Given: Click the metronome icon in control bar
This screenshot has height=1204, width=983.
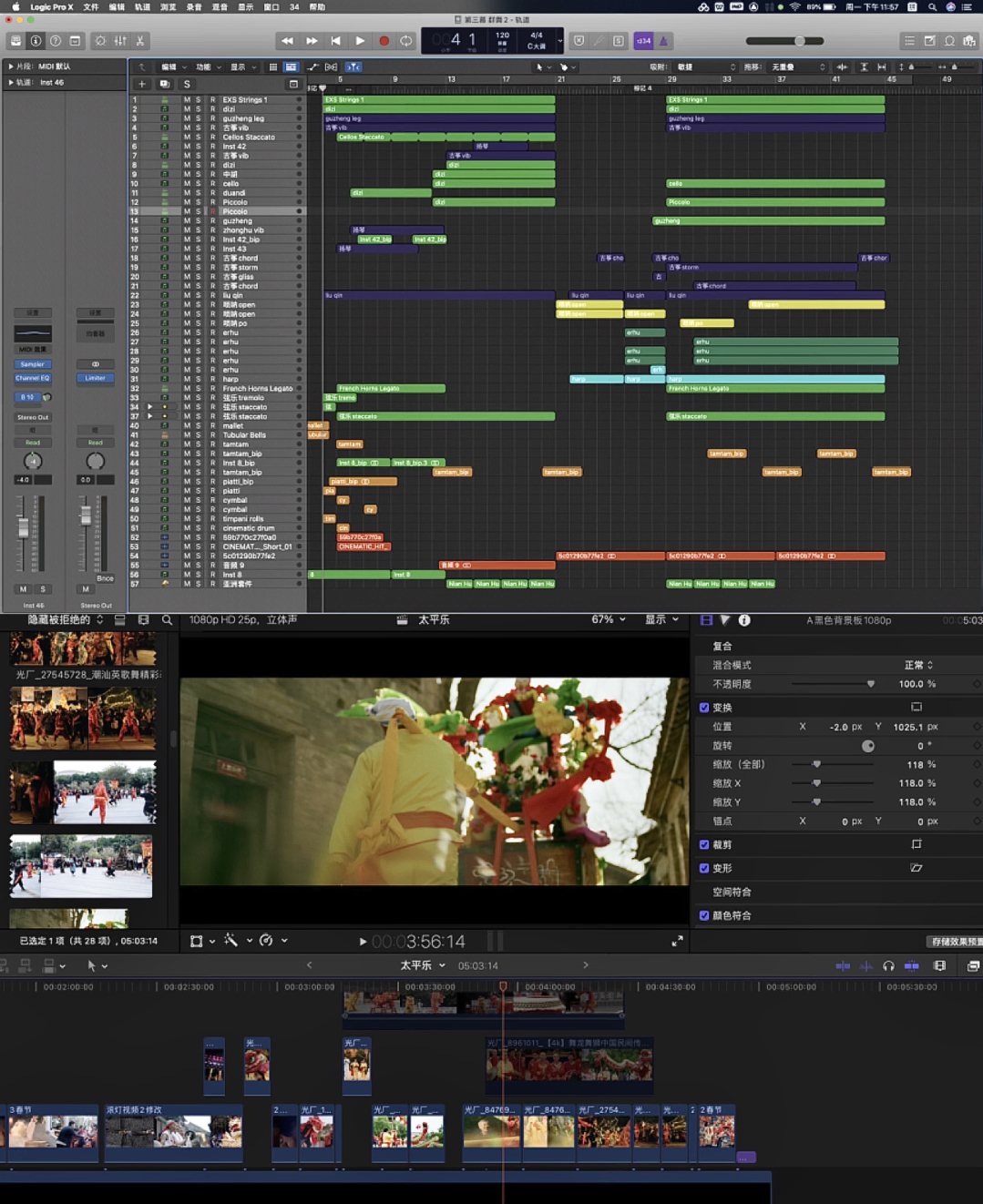Looking at the screenshot, I should (x=663, y=41).
